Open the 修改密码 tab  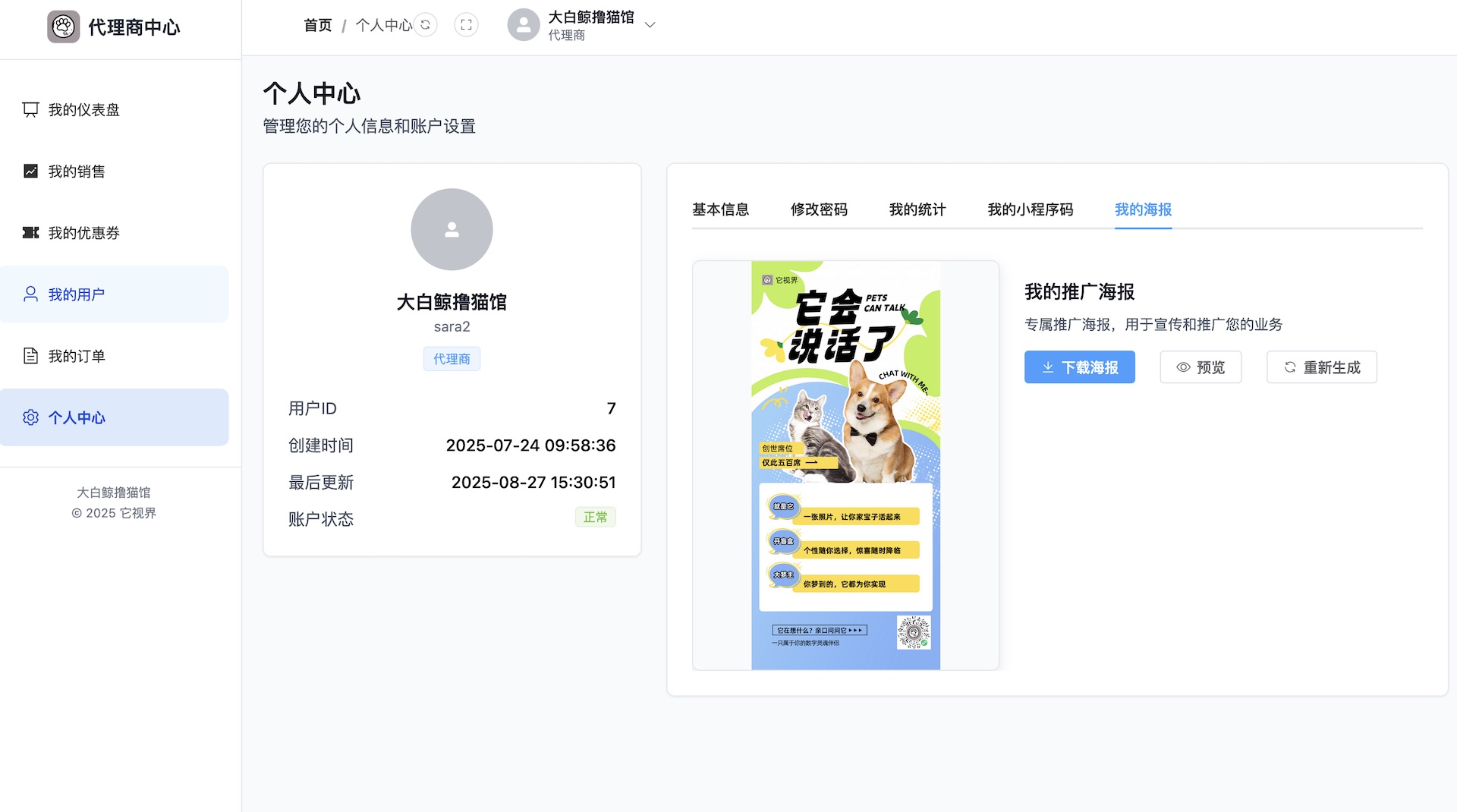[819, 209]
